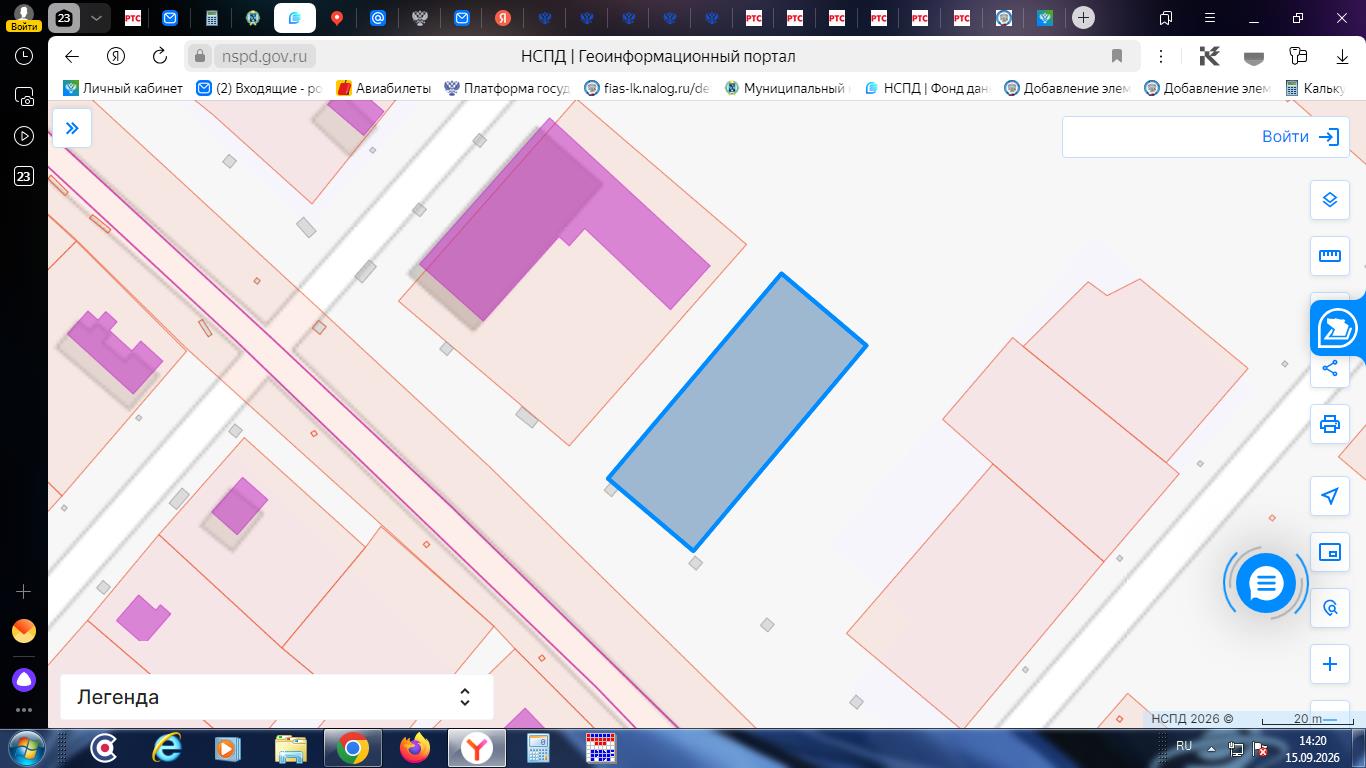
Task: Reload the NSPD page
Action: [x=160, y=56]
